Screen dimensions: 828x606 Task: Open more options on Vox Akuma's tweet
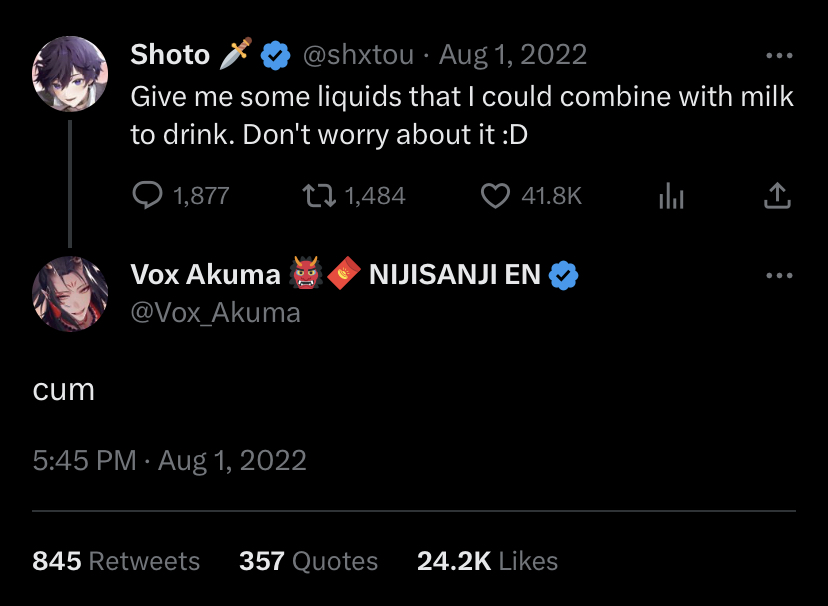click(777, 275)
